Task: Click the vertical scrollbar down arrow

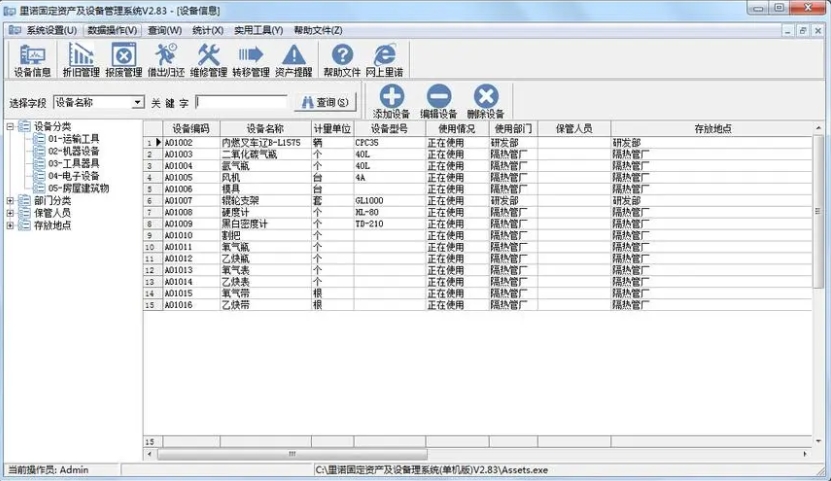Action: (818, 441)
